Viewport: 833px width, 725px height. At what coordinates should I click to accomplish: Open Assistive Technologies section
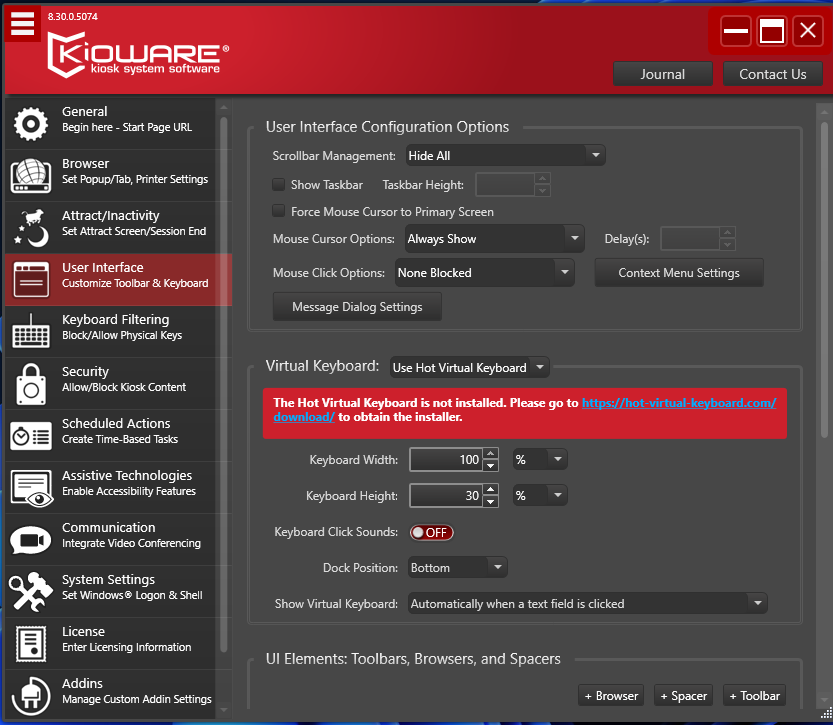[110, 488]
